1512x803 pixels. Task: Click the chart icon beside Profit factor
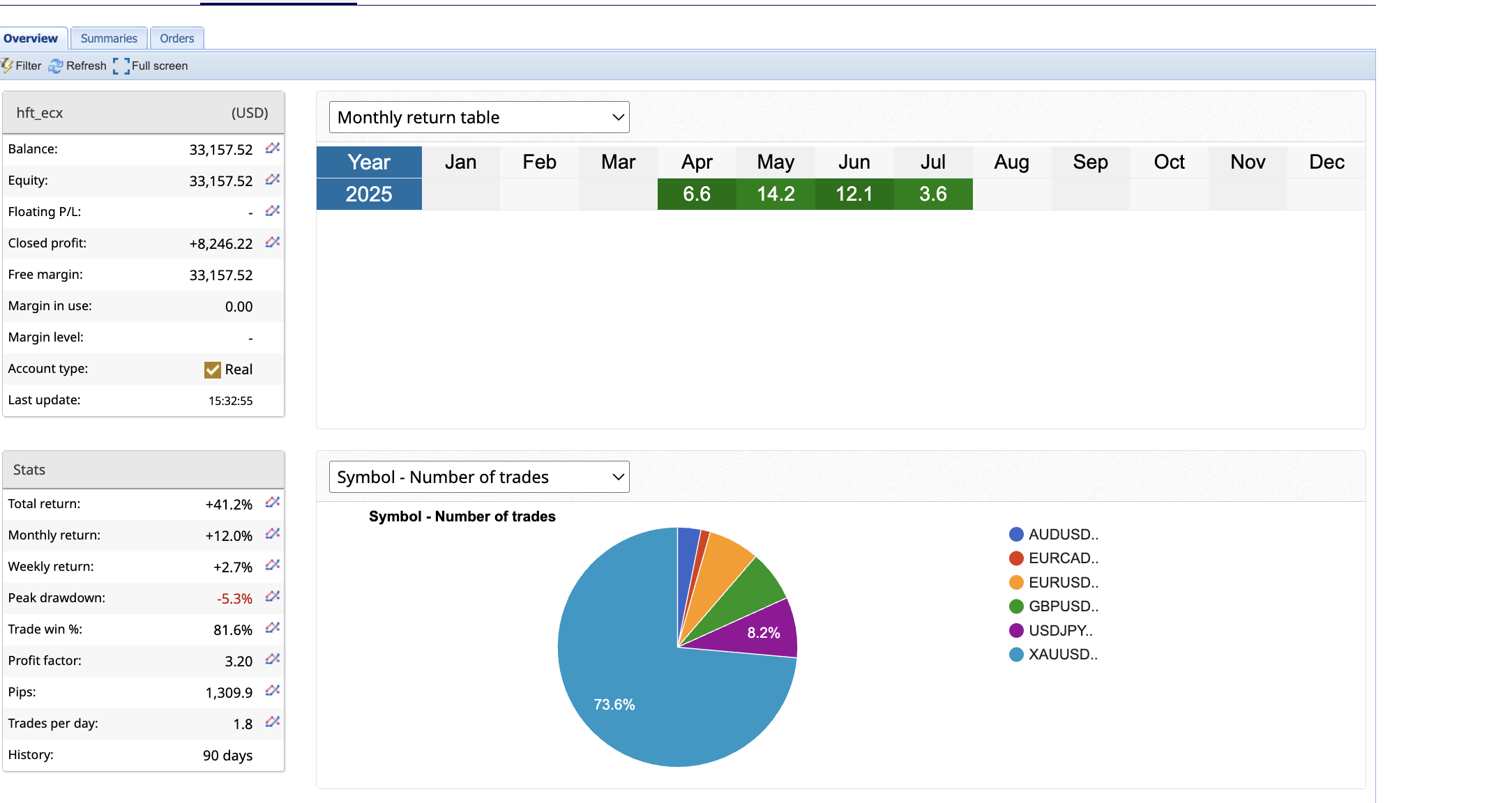click(x=272, y=659)
